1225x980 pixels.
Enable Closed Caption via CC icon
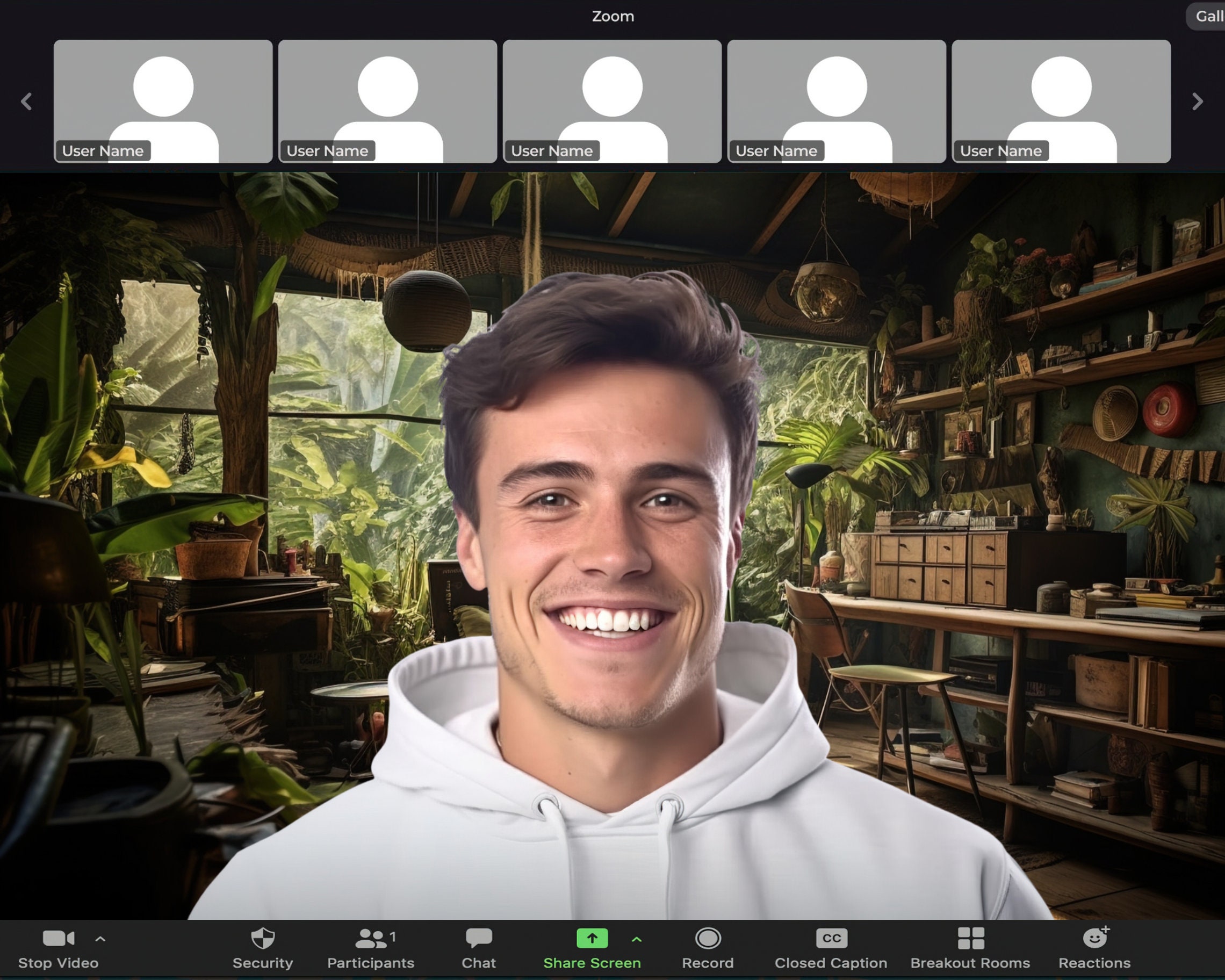tap(832, 939)
